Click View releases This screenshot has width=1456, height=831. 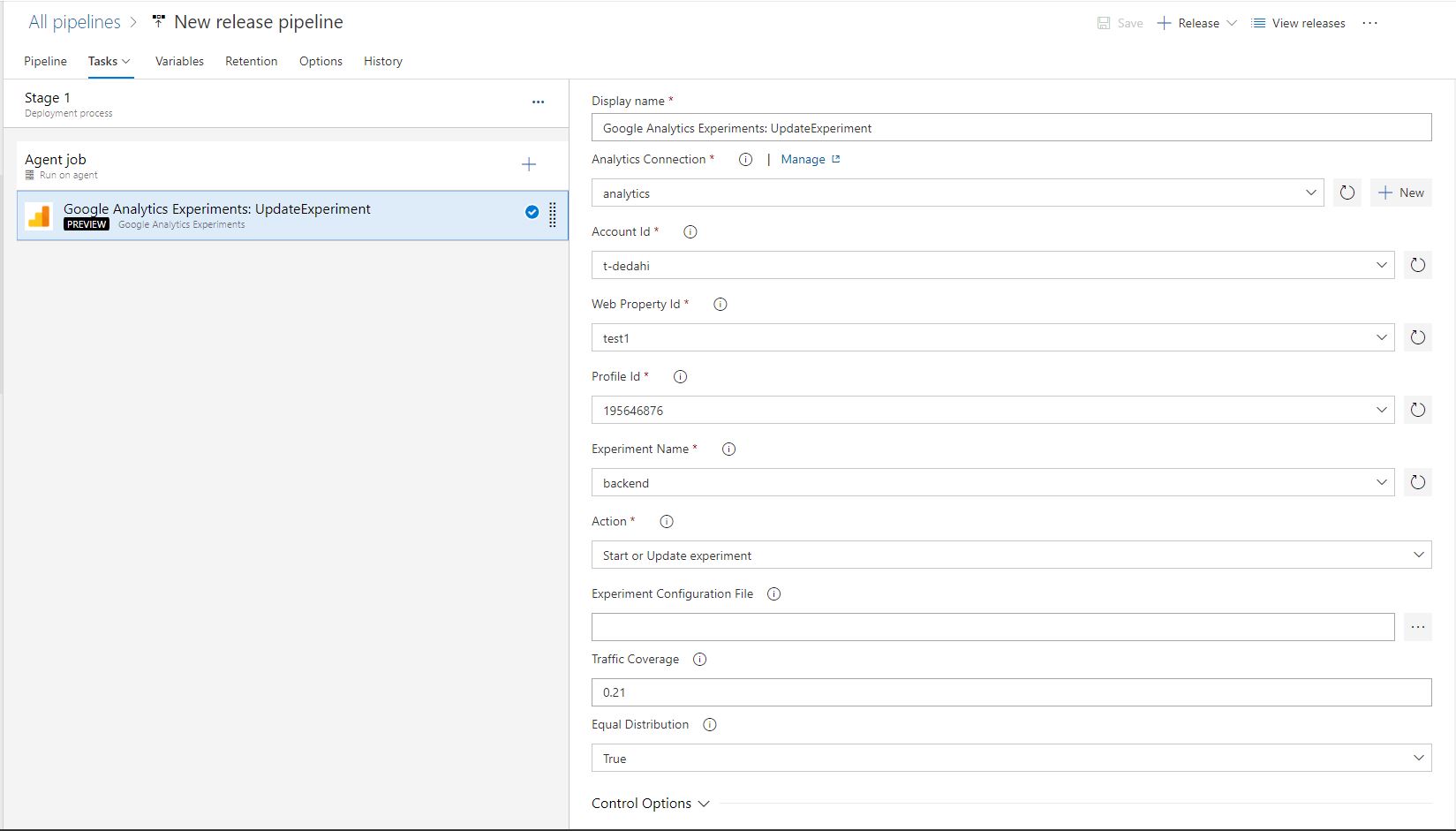(1299, 23)
